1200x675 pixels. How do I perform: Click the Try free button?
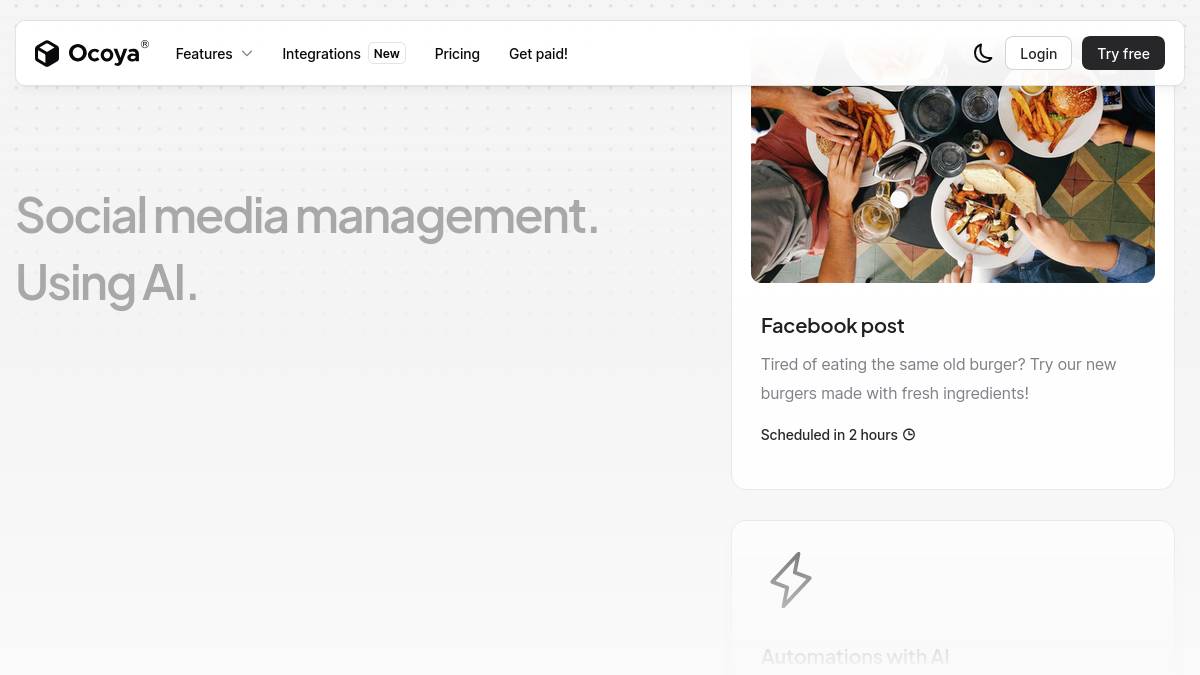(1123, 54)
